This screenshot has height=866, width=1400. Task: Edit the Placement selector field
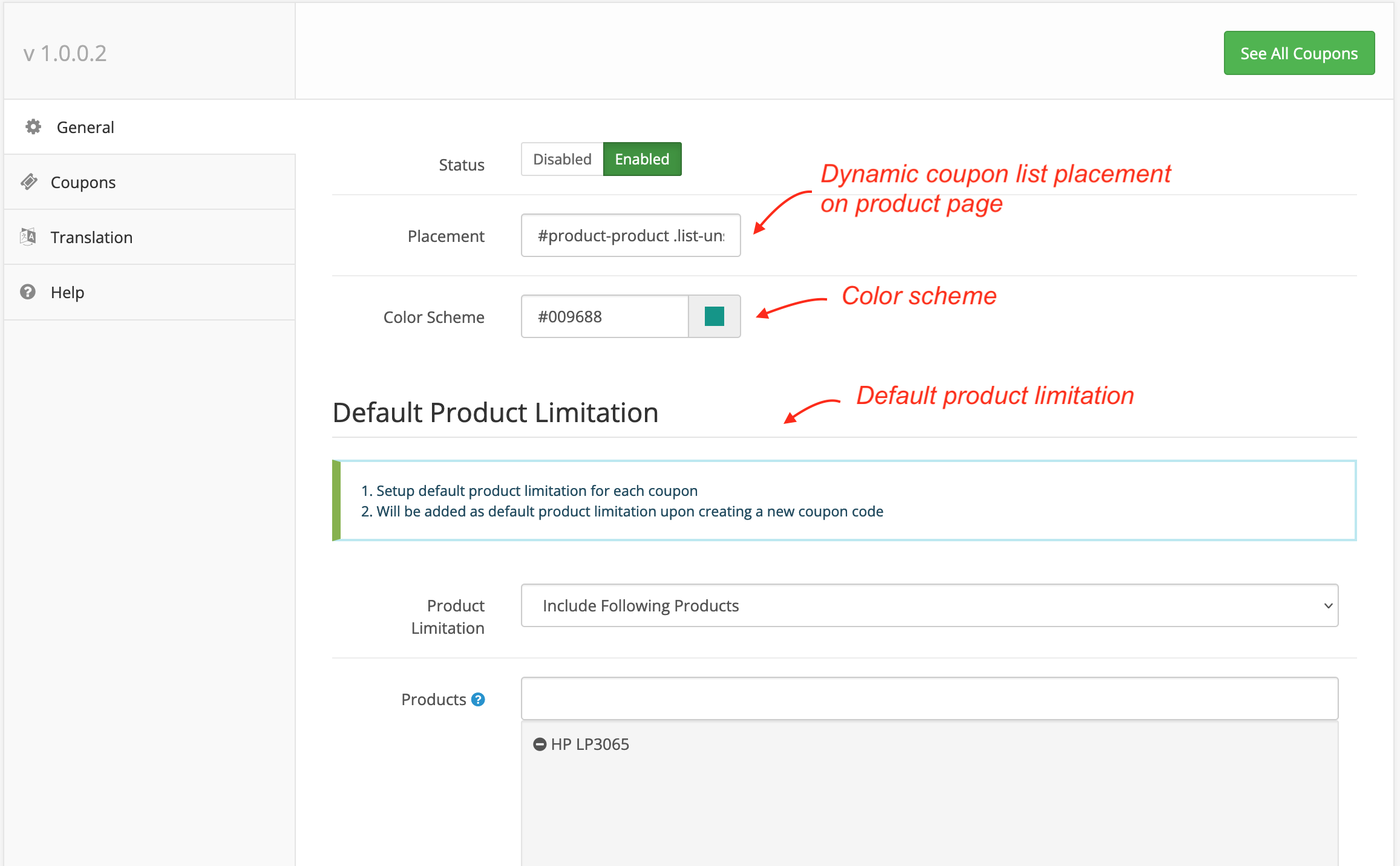point(630,236)
